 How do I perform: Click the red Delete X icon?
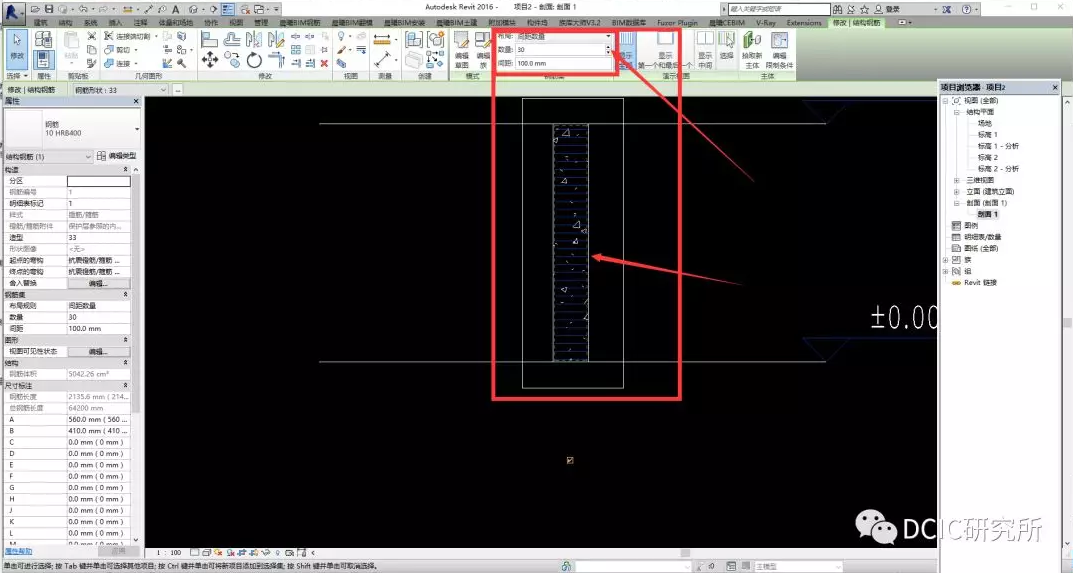coord(324,63)
